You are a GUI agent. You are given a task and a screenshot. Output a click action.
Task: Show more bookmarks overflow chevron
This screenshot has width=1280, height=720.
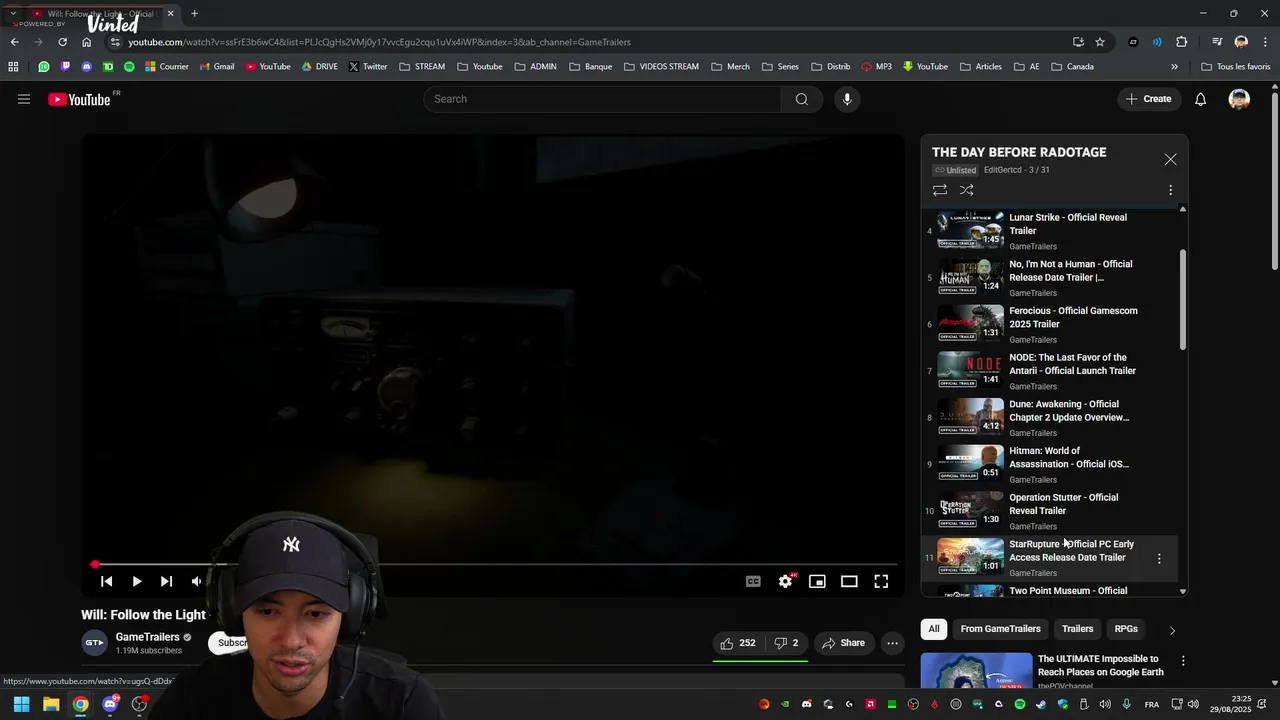pos(1174,67)
